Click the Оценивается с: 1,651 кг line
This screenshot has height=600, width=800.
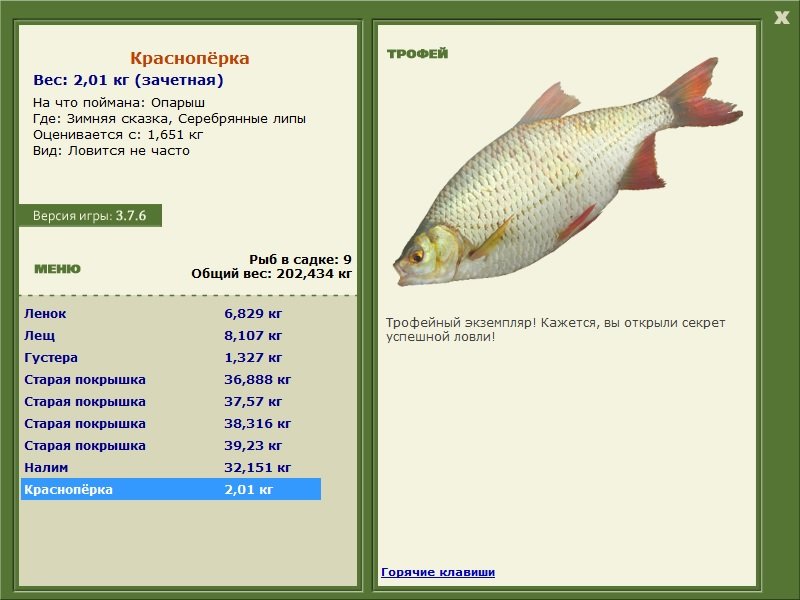118,135
